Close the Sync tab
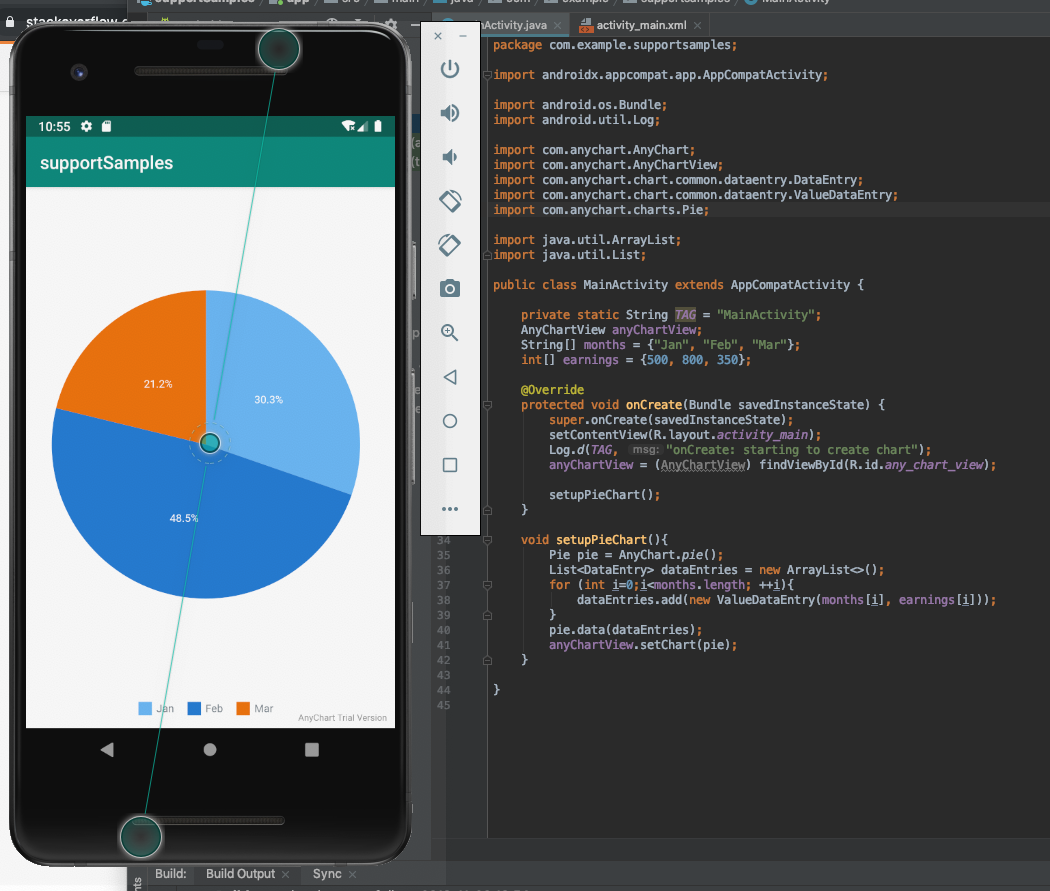Viewport: 1050px width, 891px height. click(352, 874)
